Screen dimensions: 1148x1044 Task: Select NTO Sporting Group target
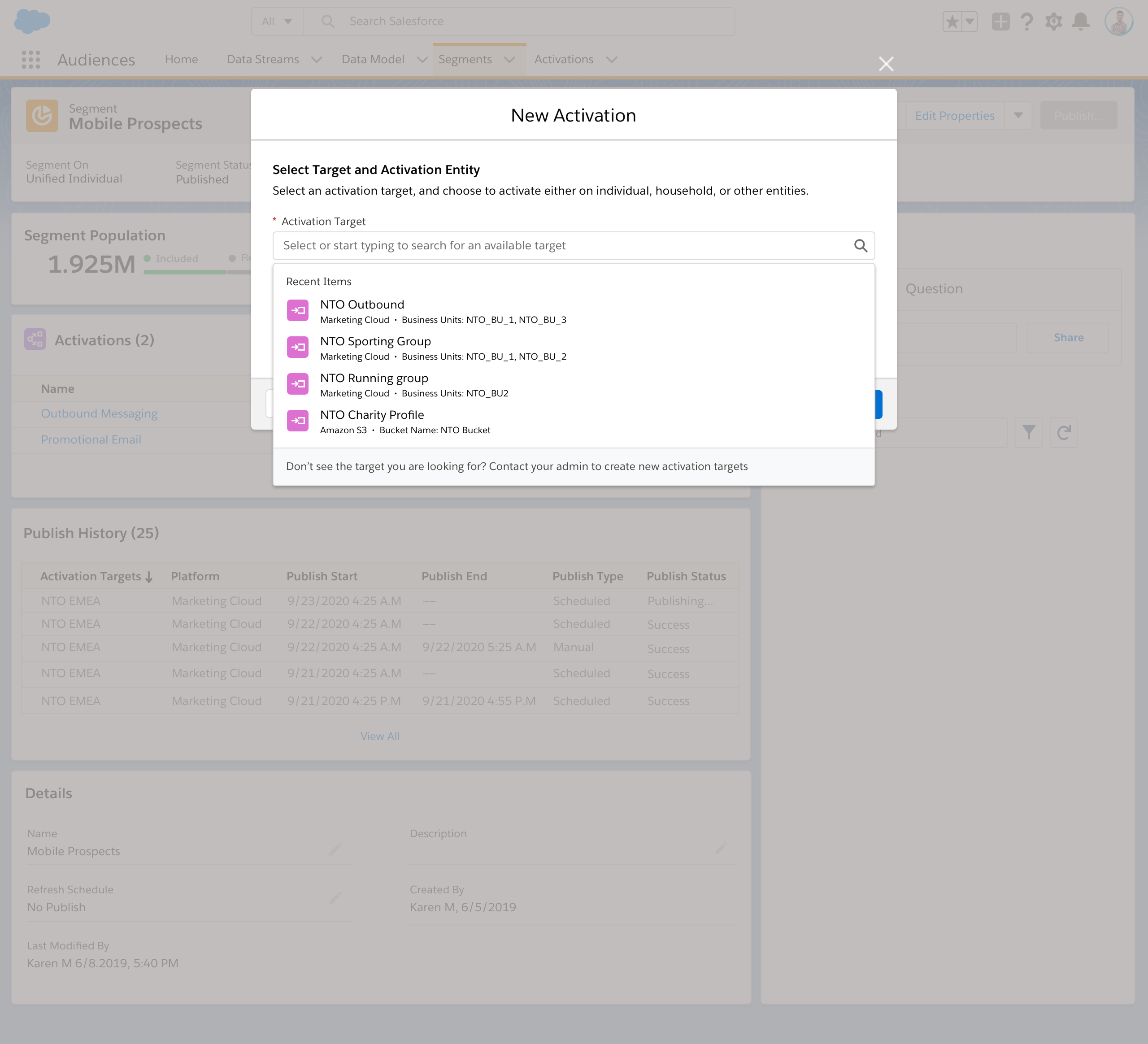[x=376, y=341]
